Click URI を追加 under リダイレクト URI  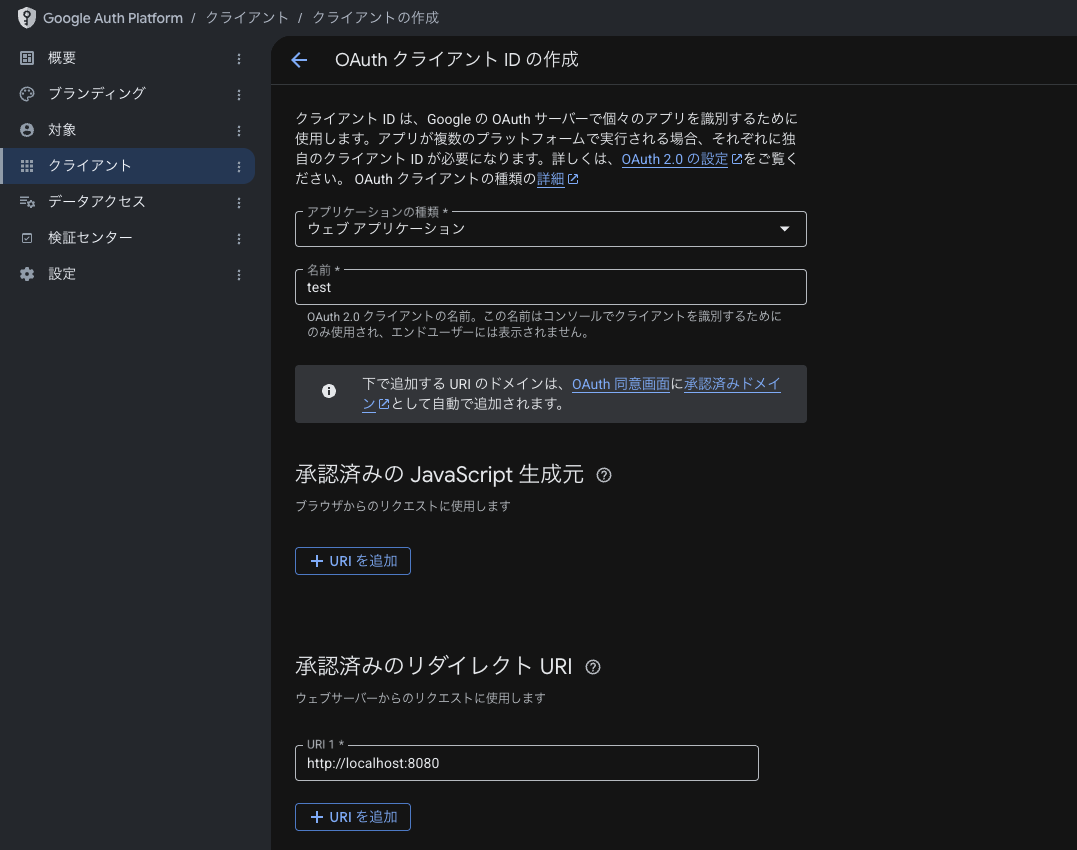pos(352,817)
